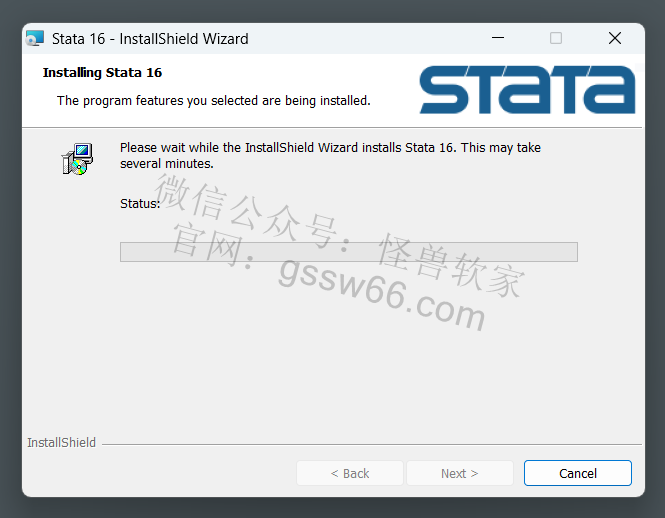Click the Status label
The height and width of the screenshot is (518, 665).
pos(140,204)
